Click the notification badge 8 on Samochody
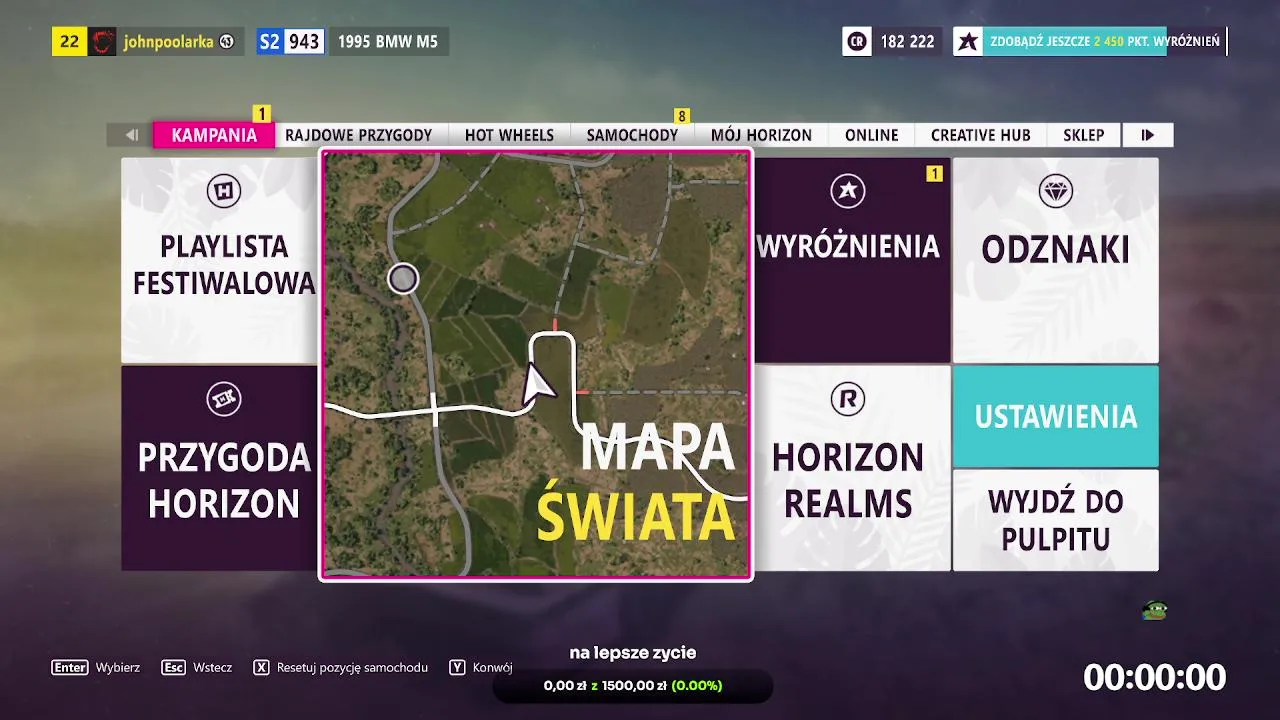The width and height of the screenshot is (1280, 720). (x=682, y=116)
